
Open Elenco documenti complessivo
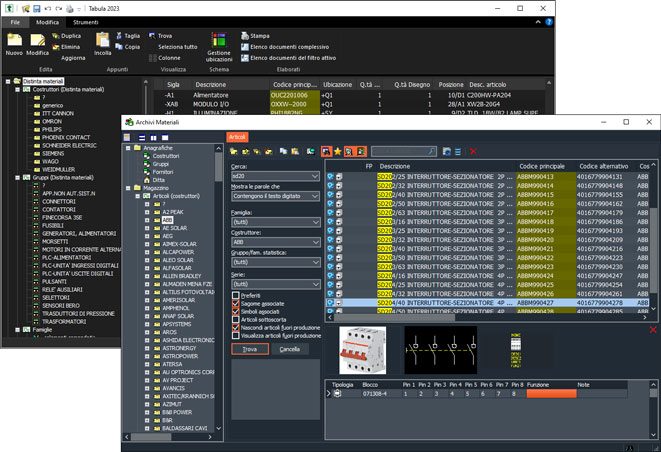pyautogui.click(x=285, y=47)
